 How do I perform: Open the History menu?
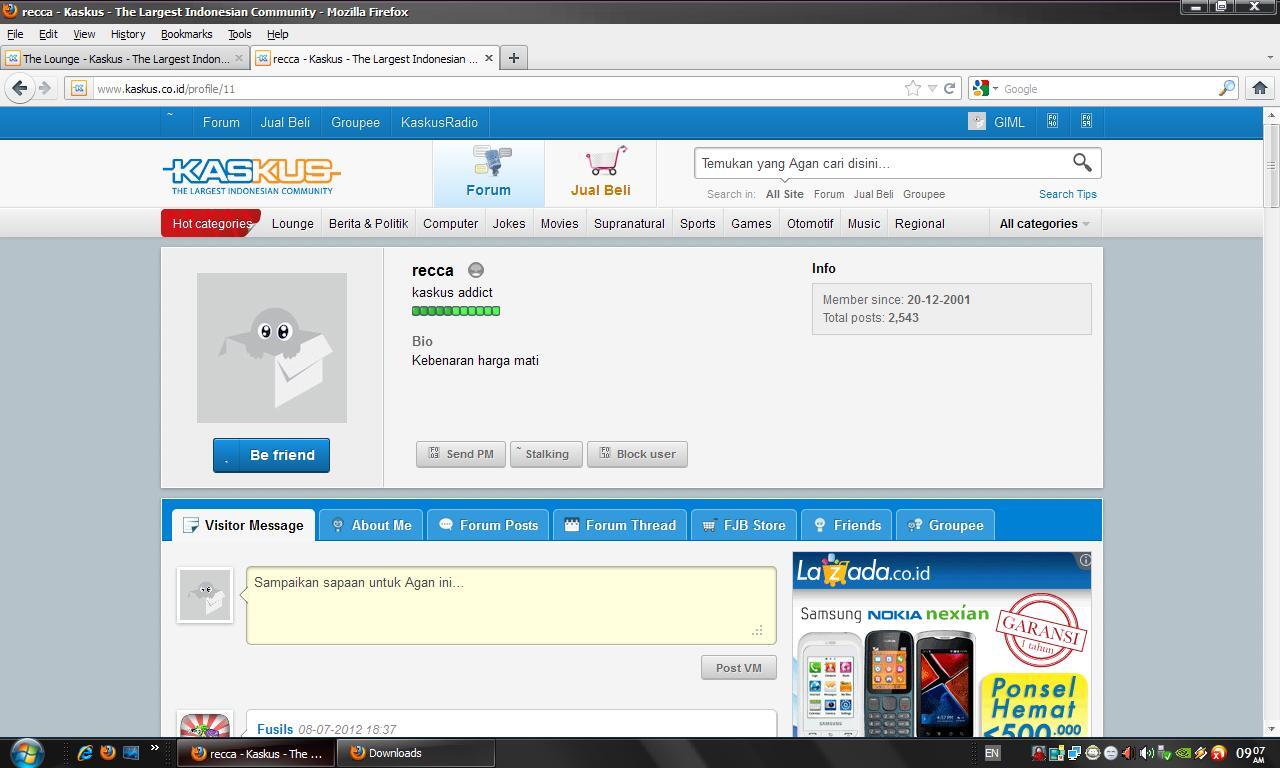(128, 34)
